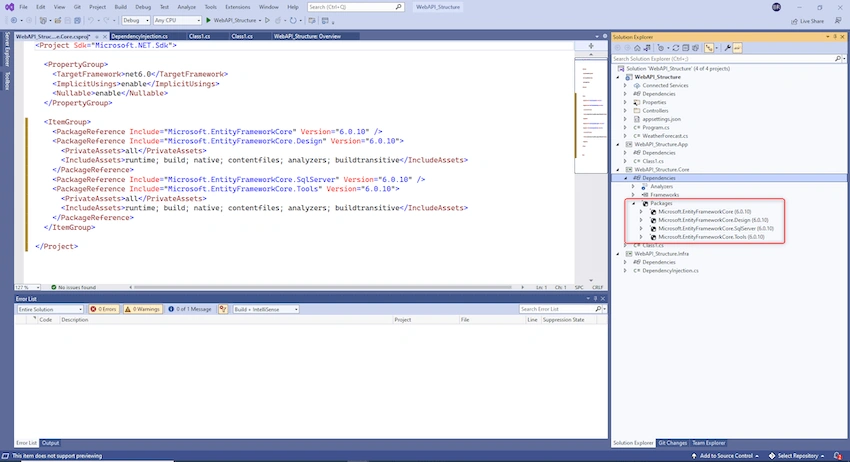The height and width of the screenshot is (462, 850).
Task: Open the Extensions menu
Action: 237,7
